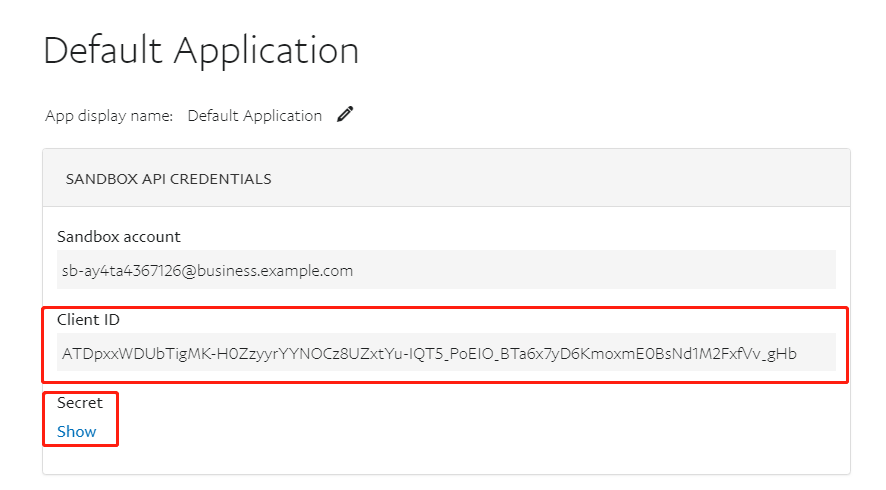Click the sb-ay4ta4367126 email address text

coord(207,270)
